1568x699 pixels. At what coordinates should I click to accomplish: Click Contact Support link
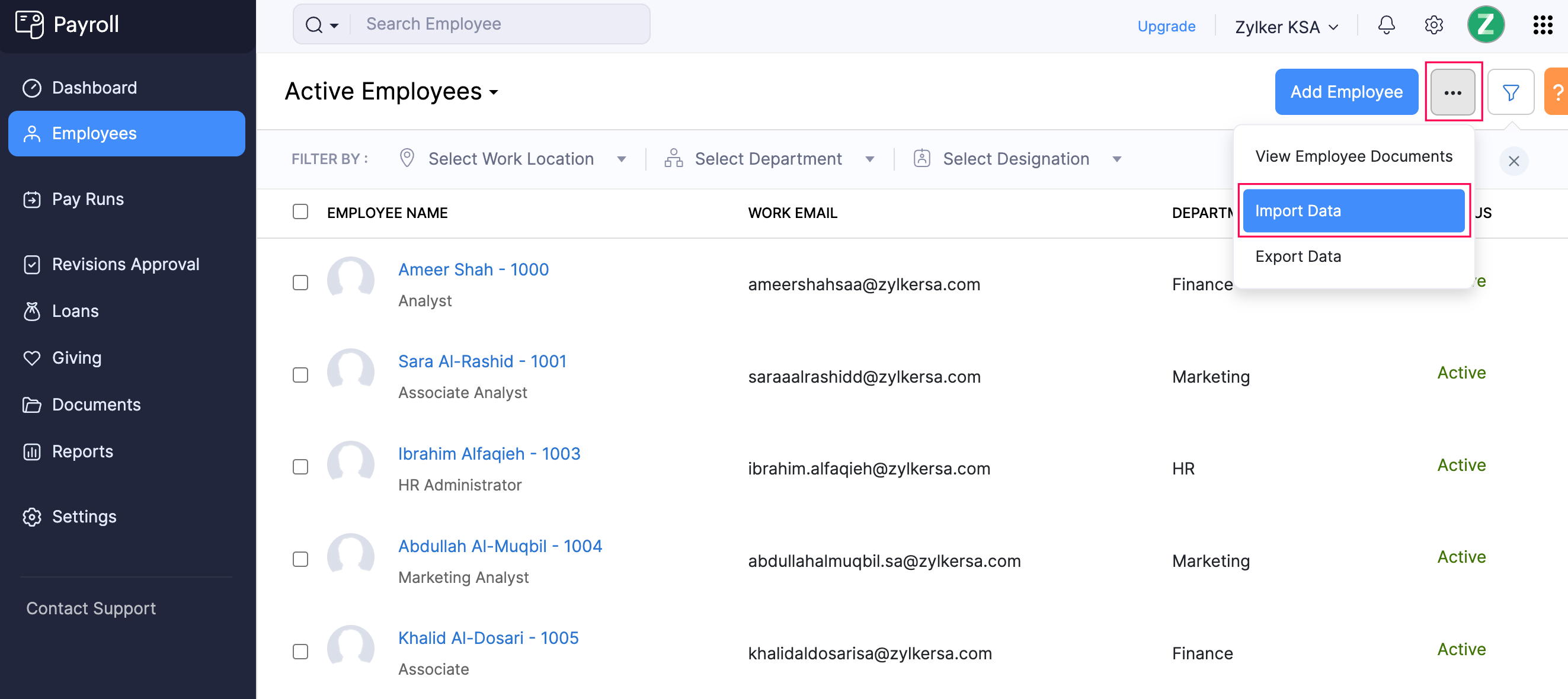tap(91, 608)
